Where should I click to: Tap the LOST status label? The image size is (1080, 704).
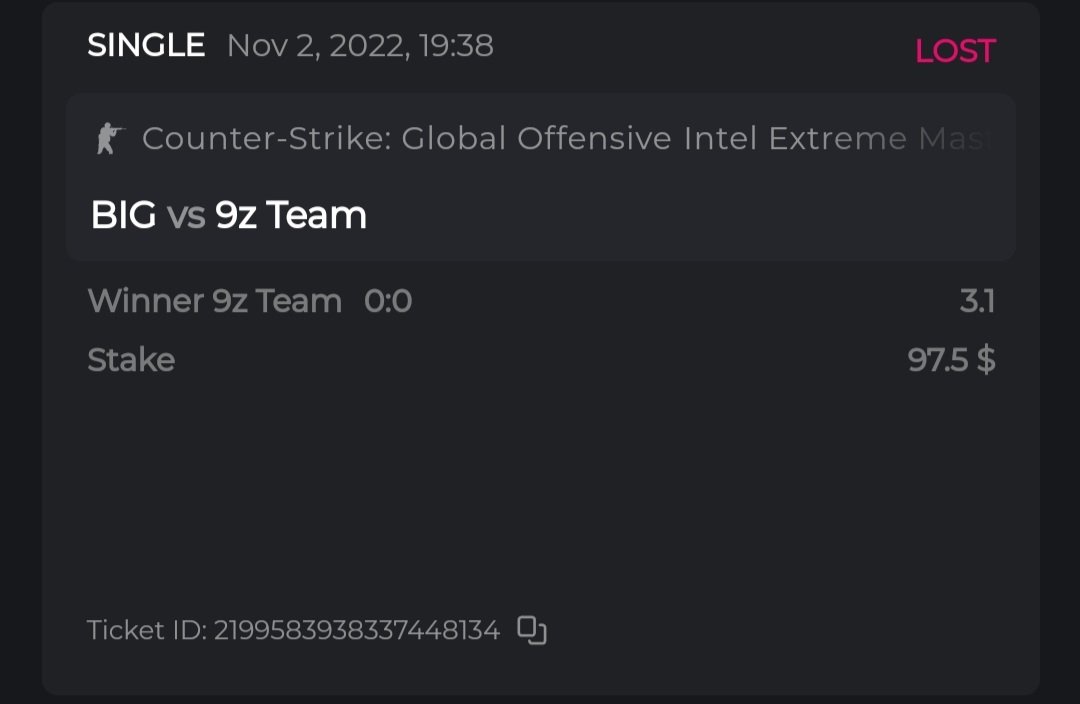click(x=955, y=51)
